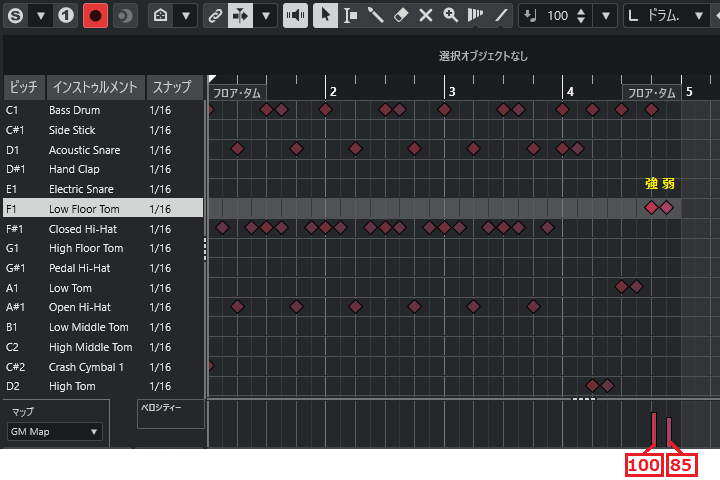Select the Crash Cymbal 1 row
Viewport: 720px width, 480px height.
(x=103, y=367)
